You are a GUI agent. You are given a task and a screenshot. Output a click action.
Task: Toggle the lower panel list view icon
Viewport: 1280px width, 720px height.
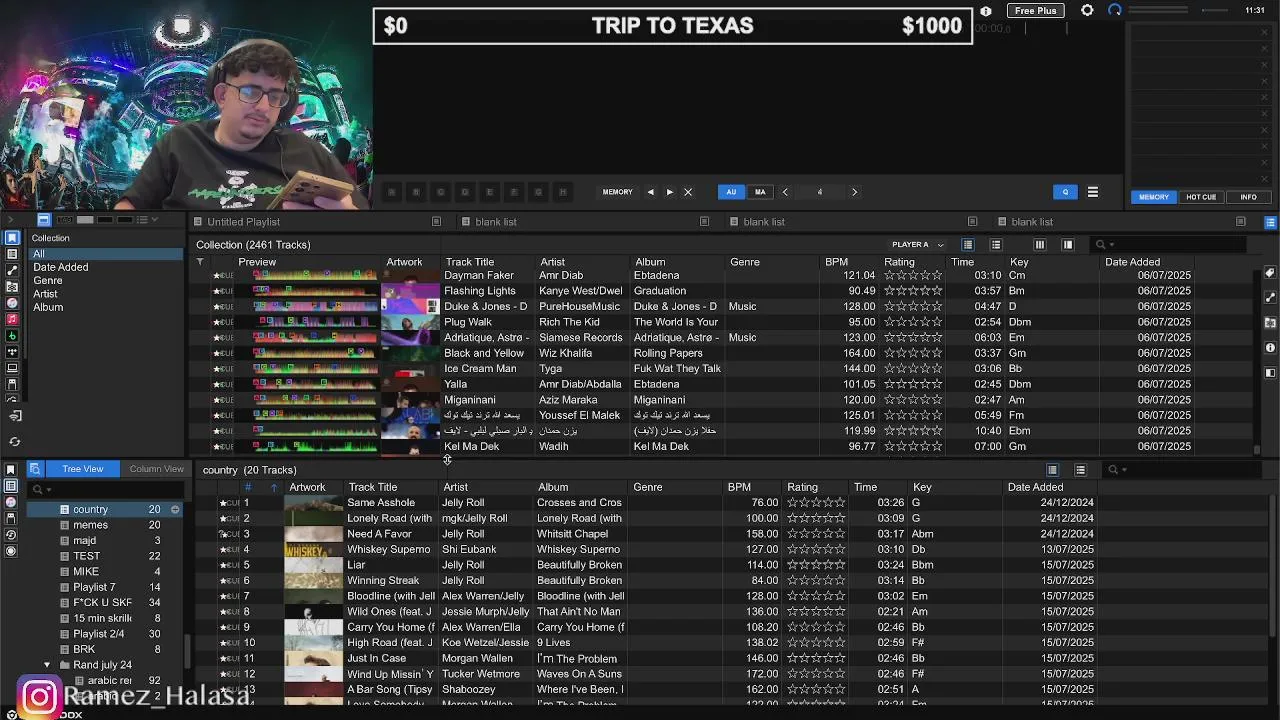click(1052, 470)
